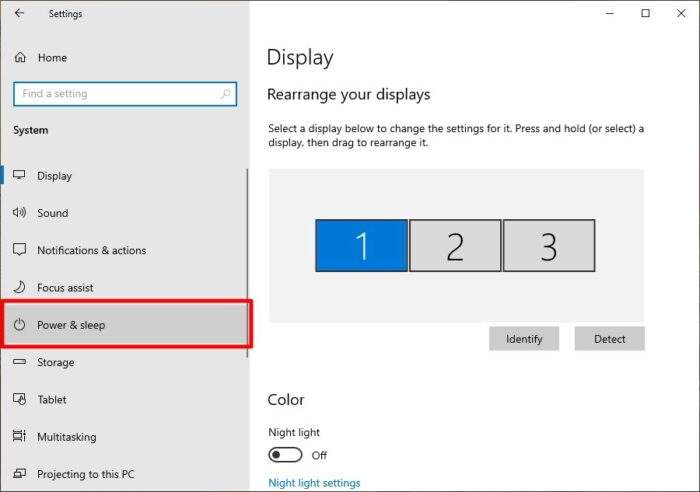Click the System section heading
Screen dimensions: 700x492
click(x=30, y=130)
